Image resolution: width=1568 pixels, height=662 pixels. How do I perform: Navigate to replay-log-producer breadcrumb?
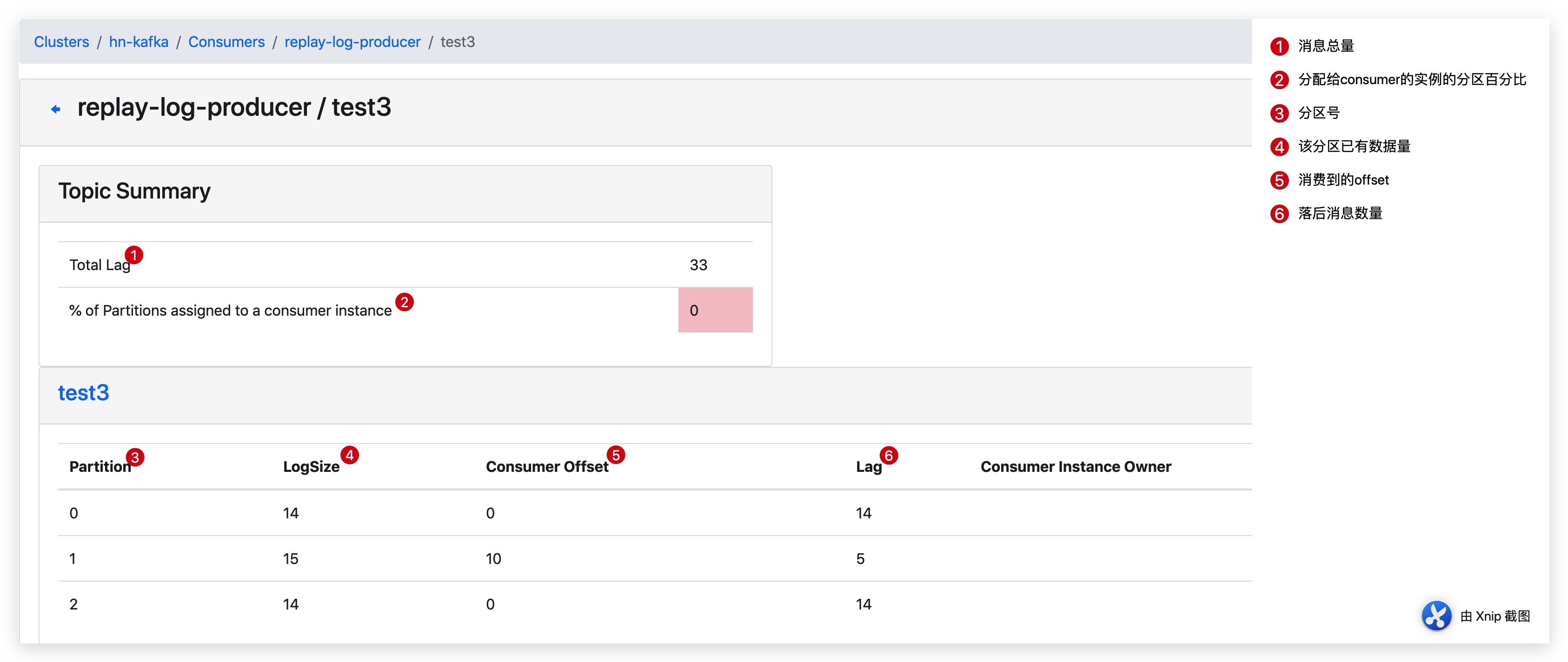(352, 41)
